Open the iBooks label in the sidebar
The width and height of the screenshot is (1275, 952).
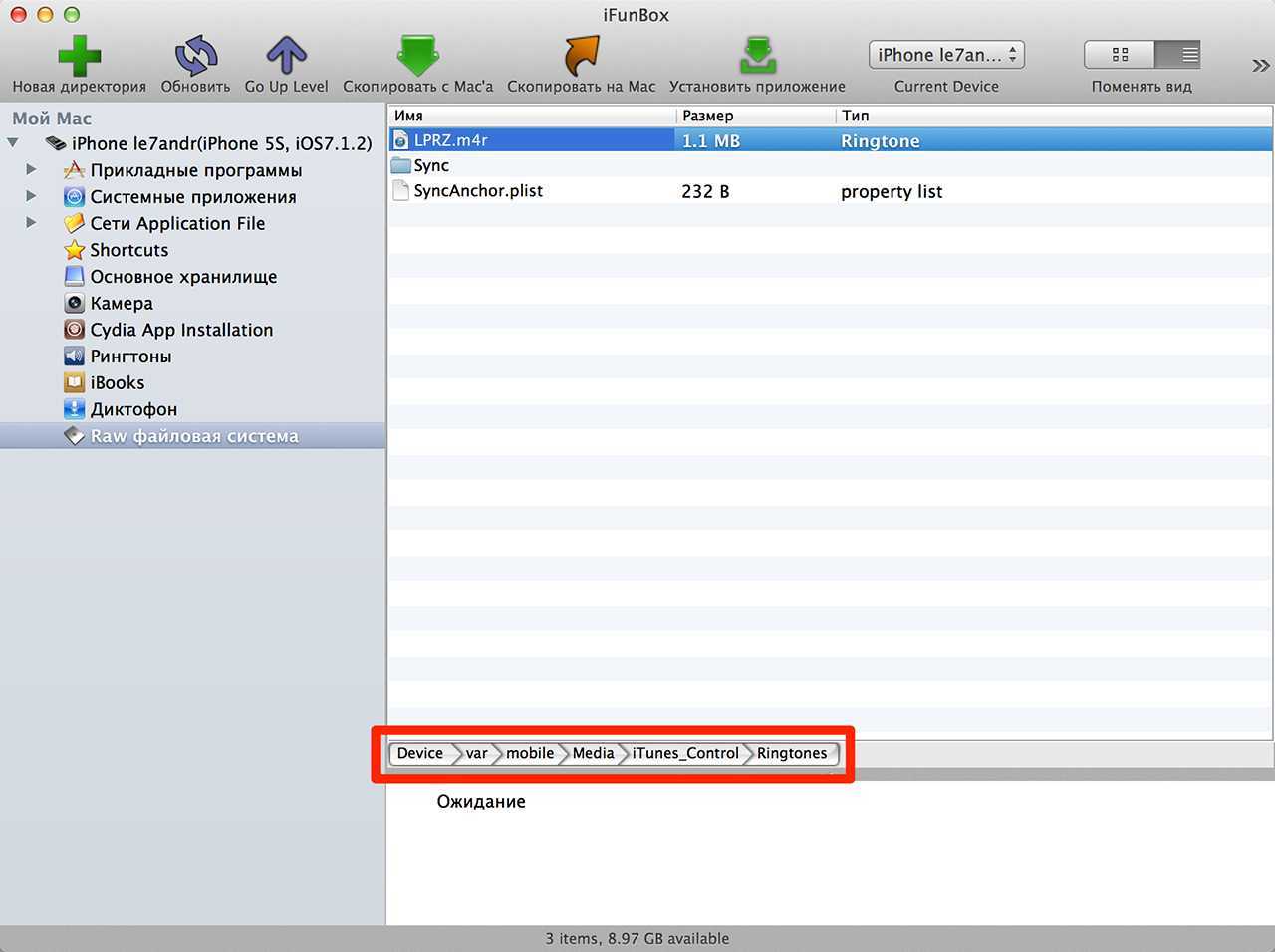[x=118, y=382]
